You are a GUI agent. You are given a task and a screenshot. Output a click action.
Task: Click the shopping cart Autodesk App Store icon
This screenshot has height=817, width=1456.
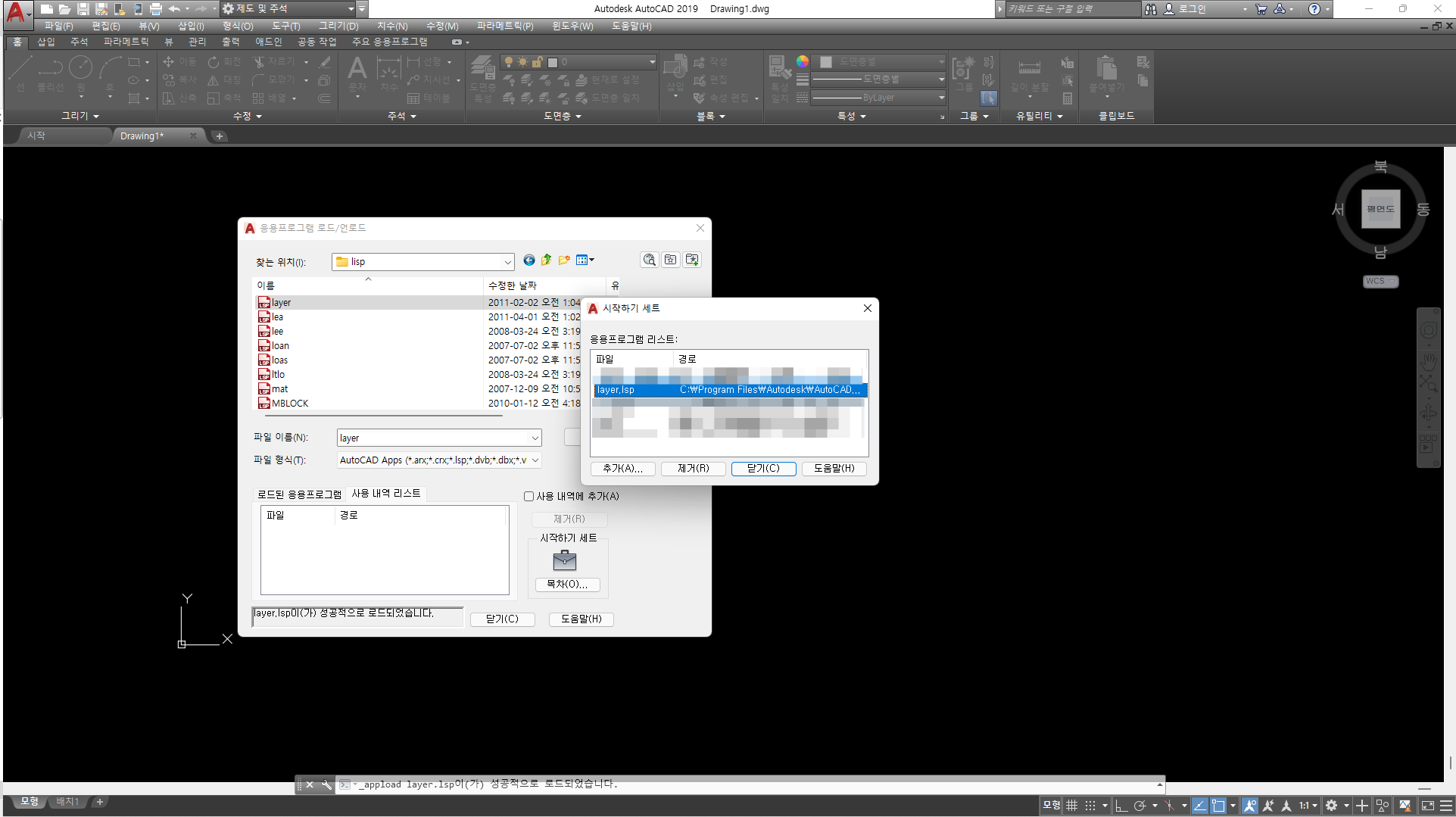pos(1261,9)
